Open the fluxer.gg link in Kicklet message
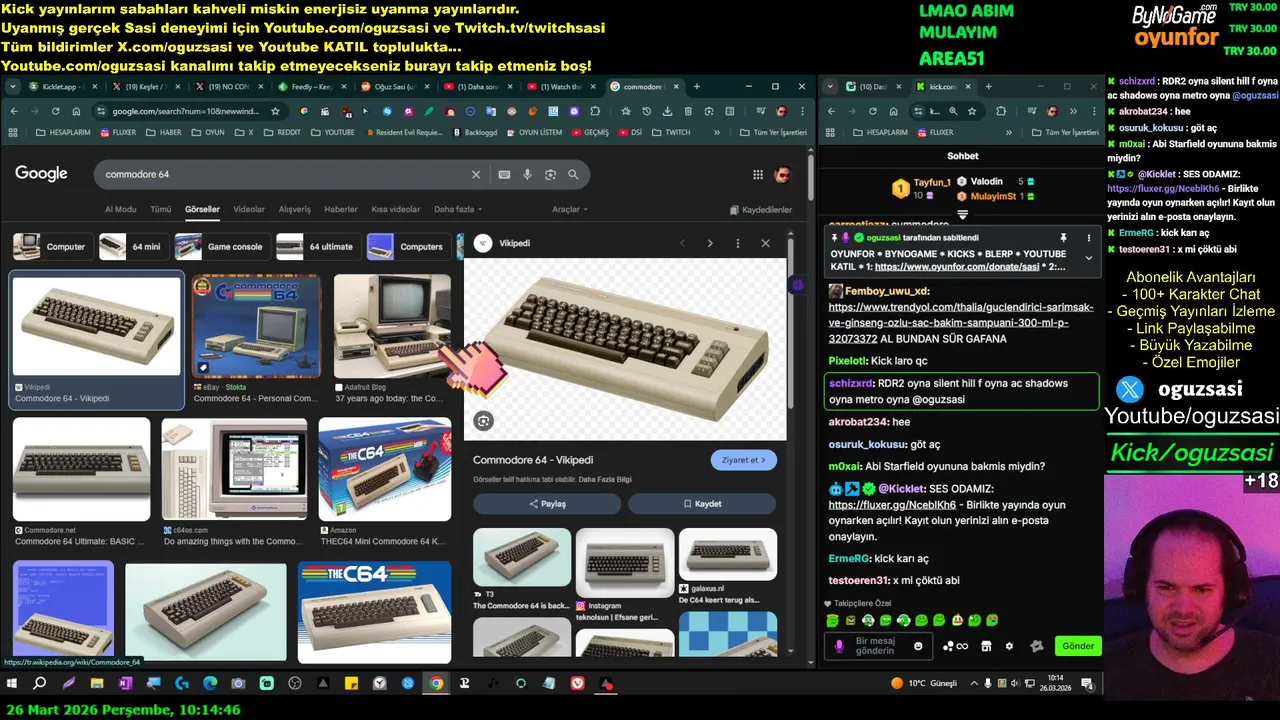The height and width of the screenshot is (720, 1280). tap(892, 505)
